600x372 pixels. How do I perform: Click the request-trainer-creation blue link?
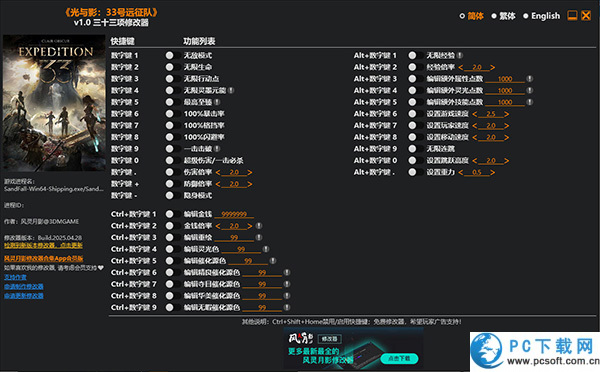24,286
